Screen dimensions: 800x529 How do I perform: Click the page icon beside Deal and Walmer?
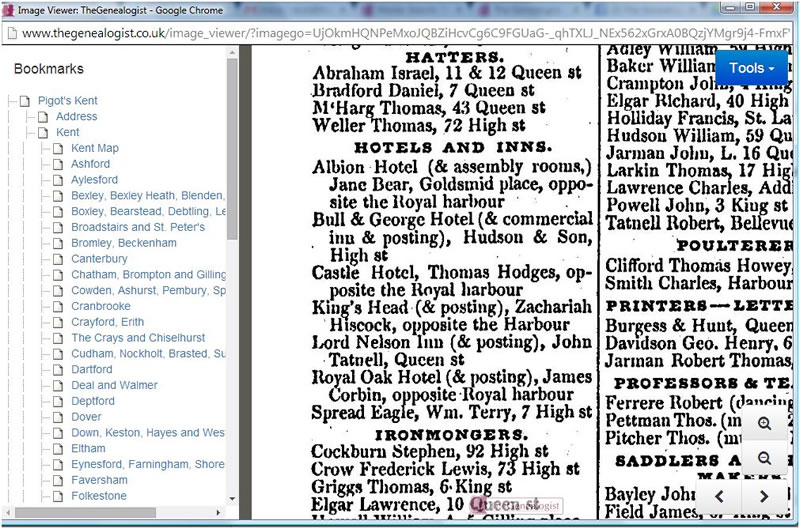[x=58, y=386]
